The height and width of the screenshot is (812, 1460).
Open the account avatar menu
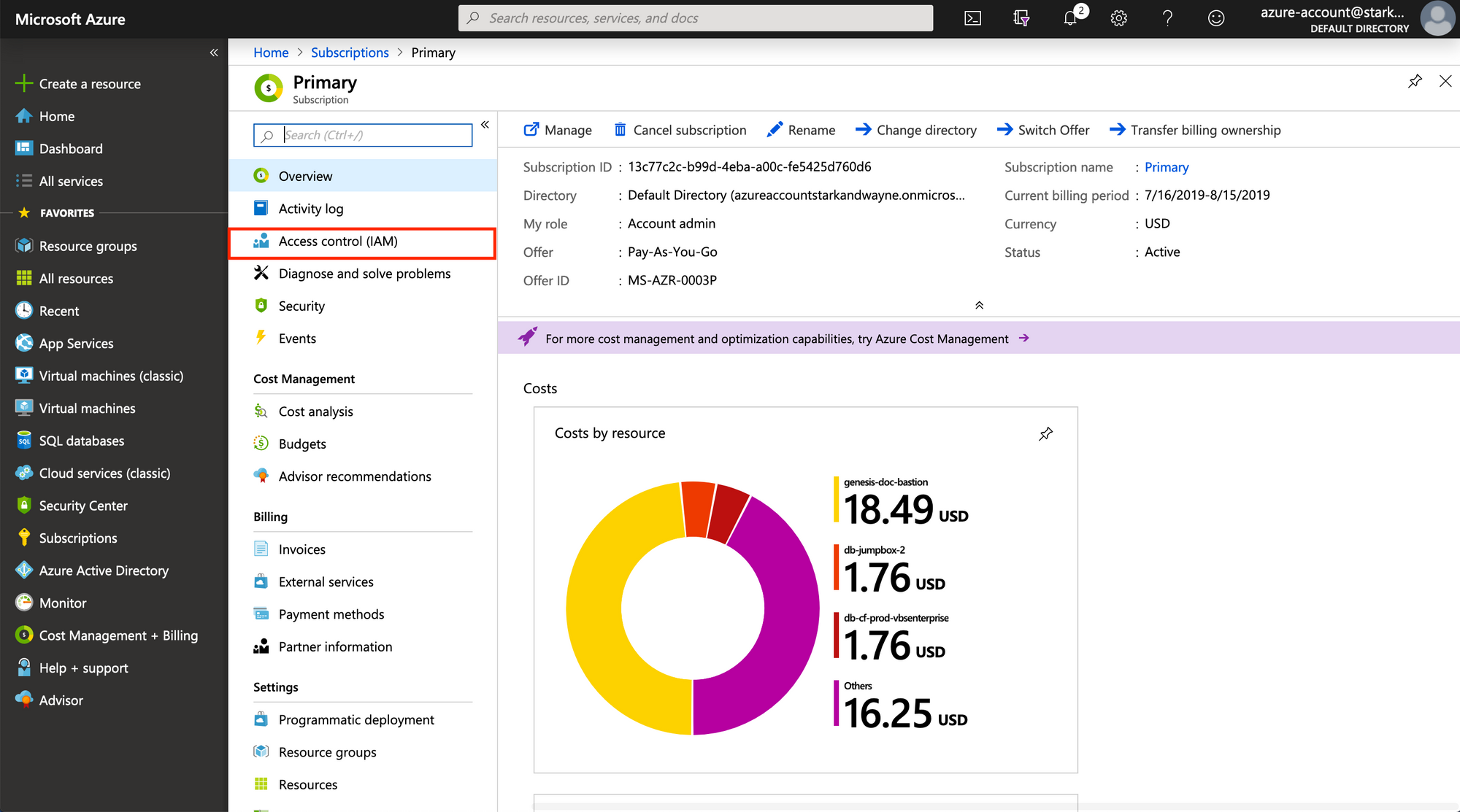pyautogui.click(x=1437, y=18)
